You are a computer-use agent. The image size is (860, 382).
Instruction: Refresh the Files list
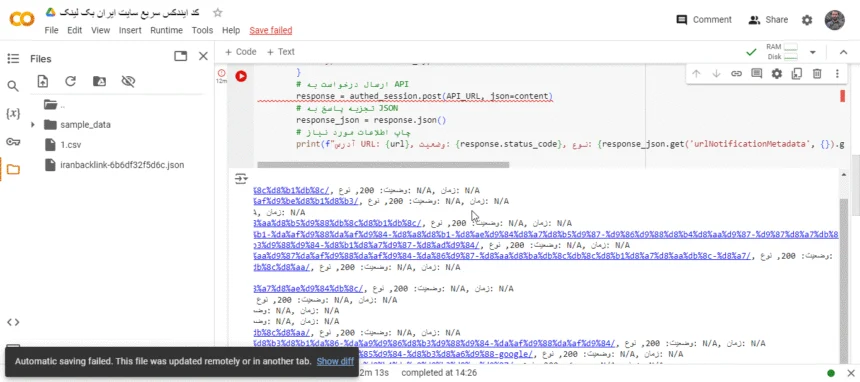[70, 81]
